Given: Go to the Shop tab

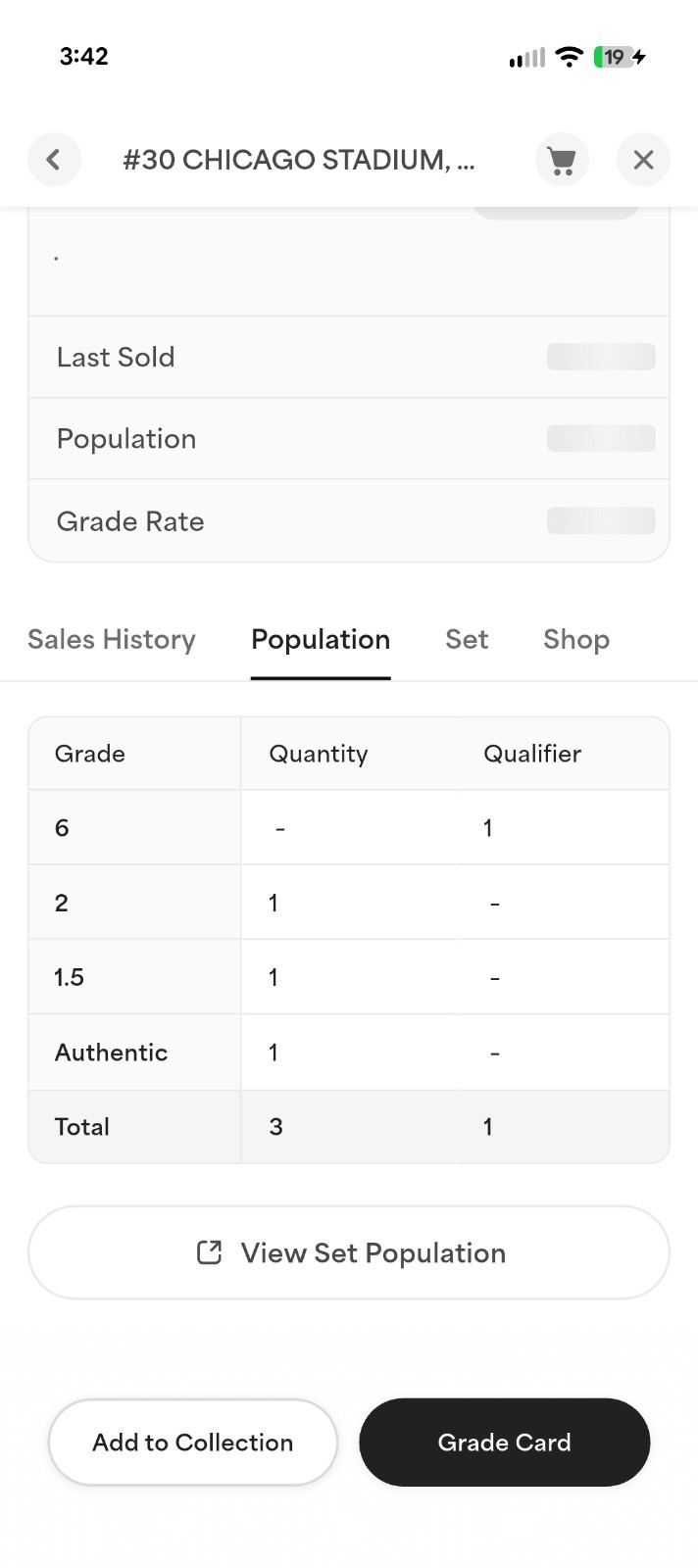Looking at the screenshot, I should click(x=576, y=640).
